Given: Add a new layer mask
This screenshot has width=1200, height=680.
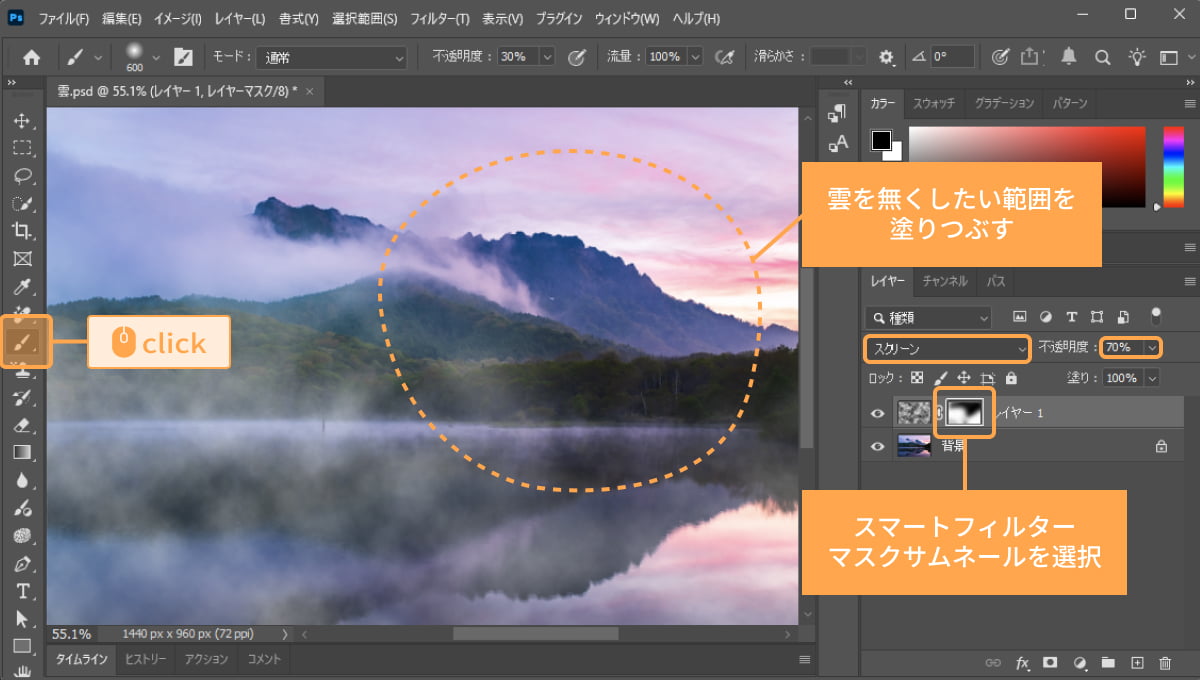Looking at the screenshot, I should 1049,662.
